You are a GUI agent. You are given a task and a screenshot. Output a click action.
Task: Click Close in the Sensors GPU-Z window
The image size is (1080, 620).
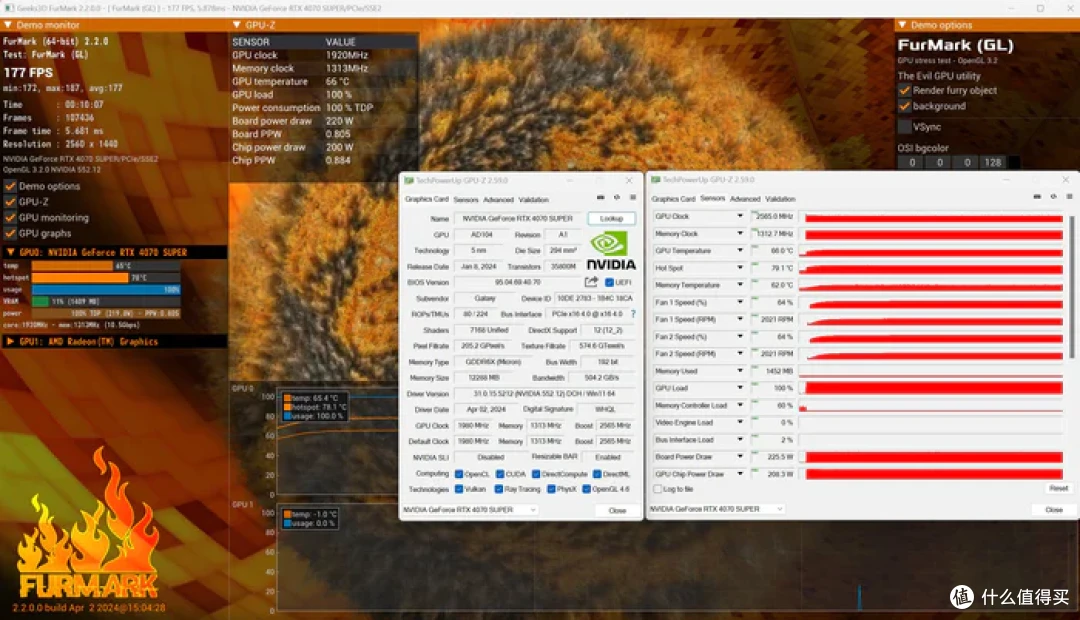pos(1054,510)
